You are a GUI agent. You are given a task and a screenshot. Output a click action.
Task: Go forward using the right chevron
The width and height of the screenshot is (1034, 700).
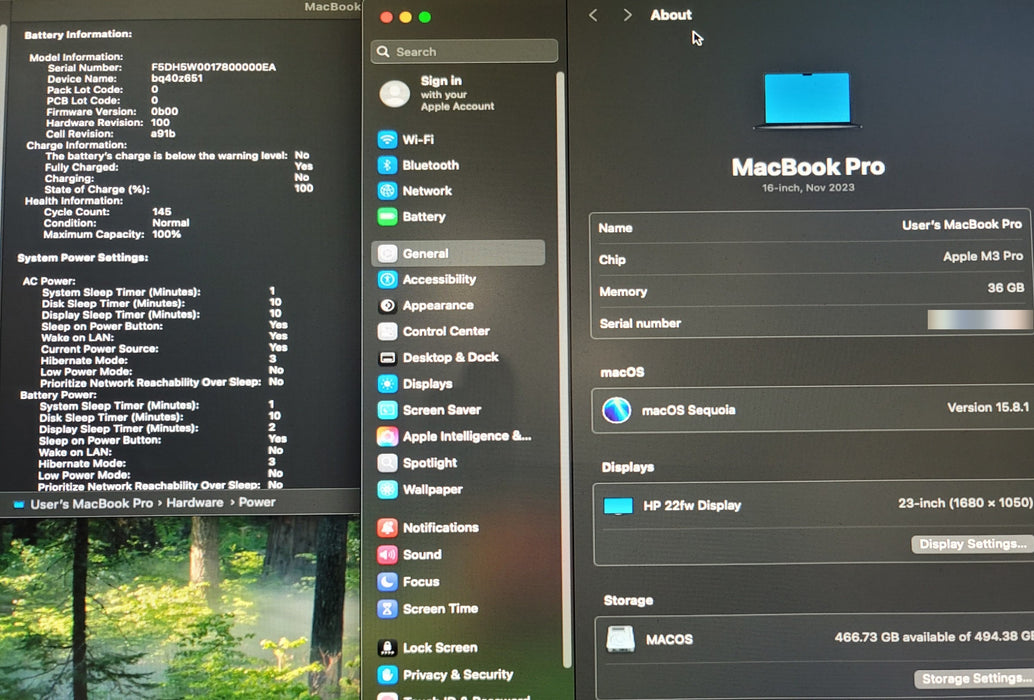pos(627,15)
